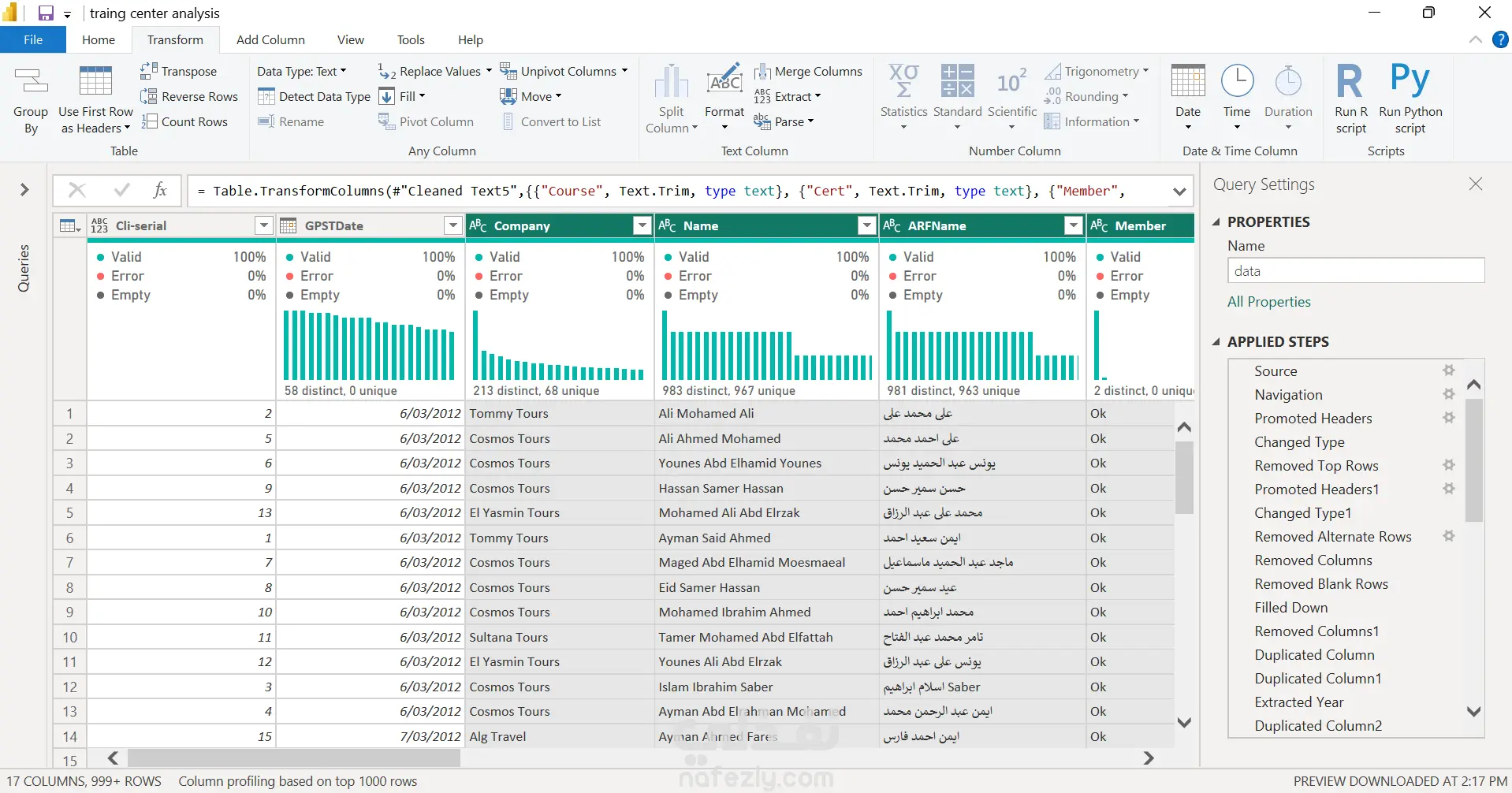
Task: Expand the formula bar with the chevron
Action: (x=1179, y=192)
